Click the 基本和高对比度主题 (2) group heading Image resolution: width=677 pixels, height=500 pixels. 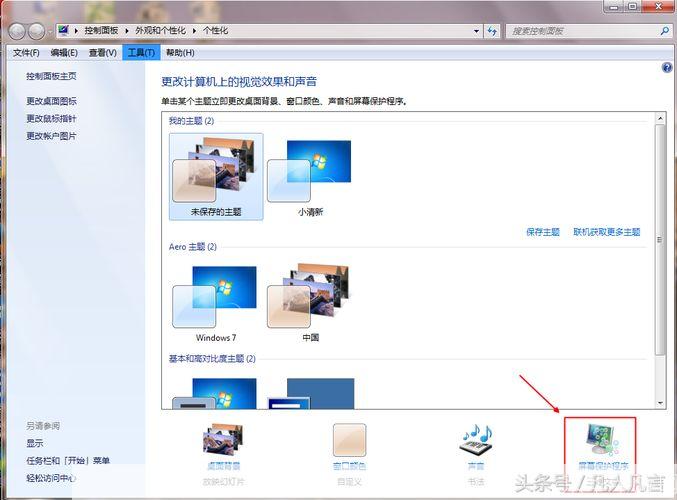pyautogui.click(x=212, y=359)
